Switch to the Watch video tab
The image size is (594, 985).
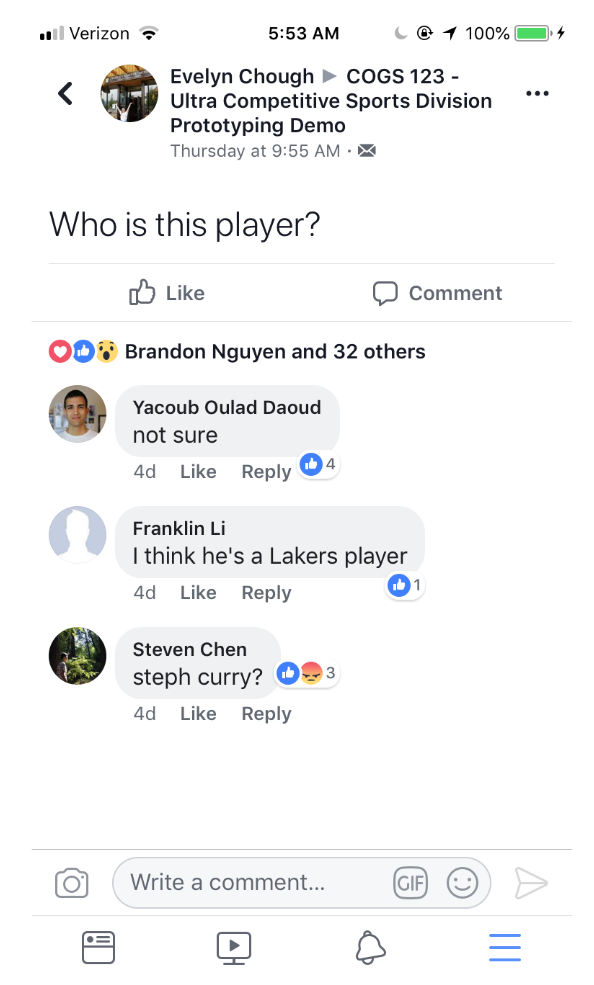coord(234,948)
